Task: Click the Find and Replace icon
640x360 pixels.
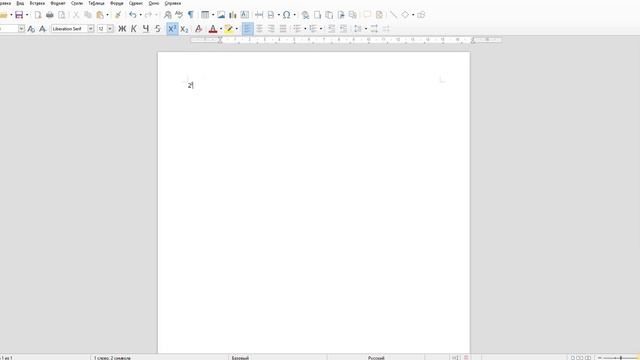Action: (167, 15)
